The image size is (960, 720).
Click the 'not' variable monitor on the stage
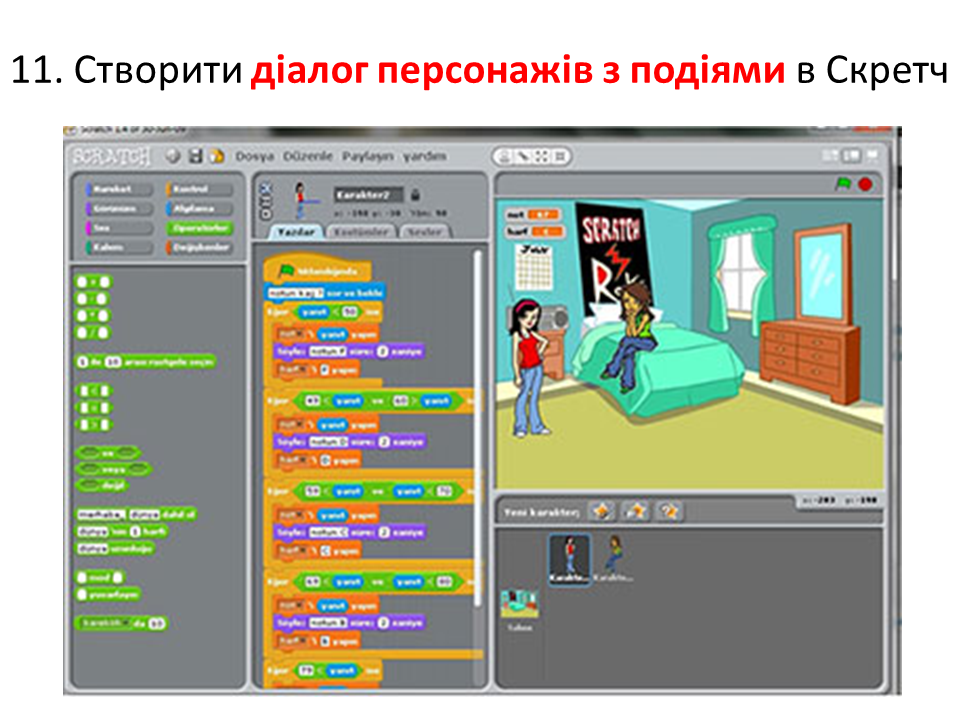tap(532, 214)
